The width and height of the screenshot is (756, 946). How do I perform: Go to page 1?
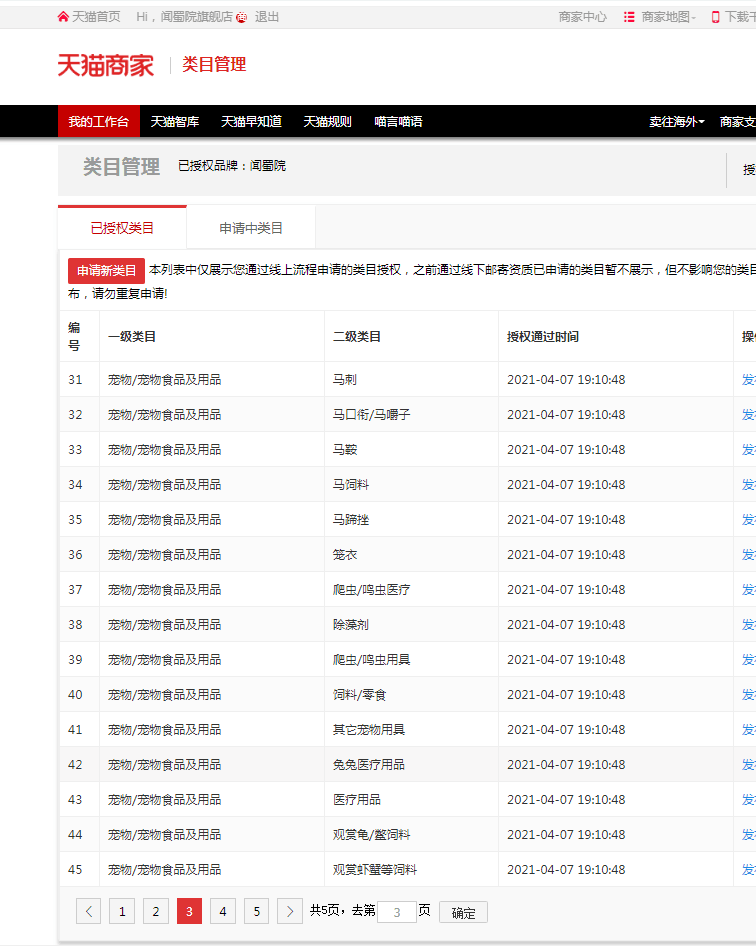coord(122,911)
